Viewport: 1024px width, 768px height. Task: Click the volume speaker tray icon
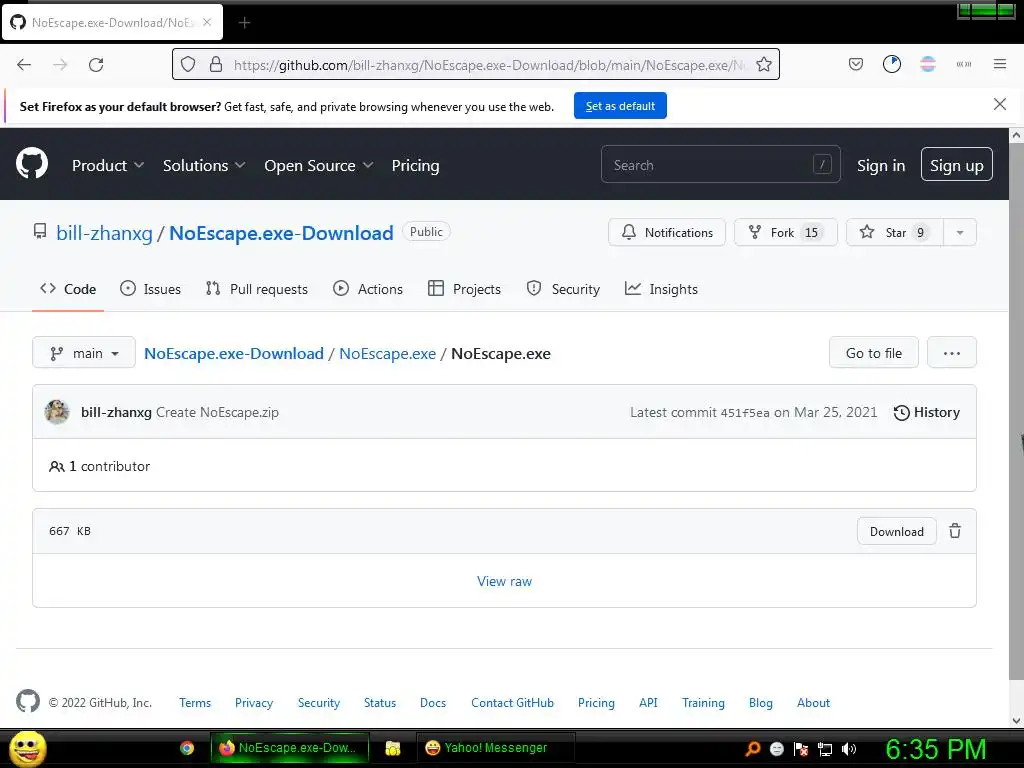pos(849,749)
